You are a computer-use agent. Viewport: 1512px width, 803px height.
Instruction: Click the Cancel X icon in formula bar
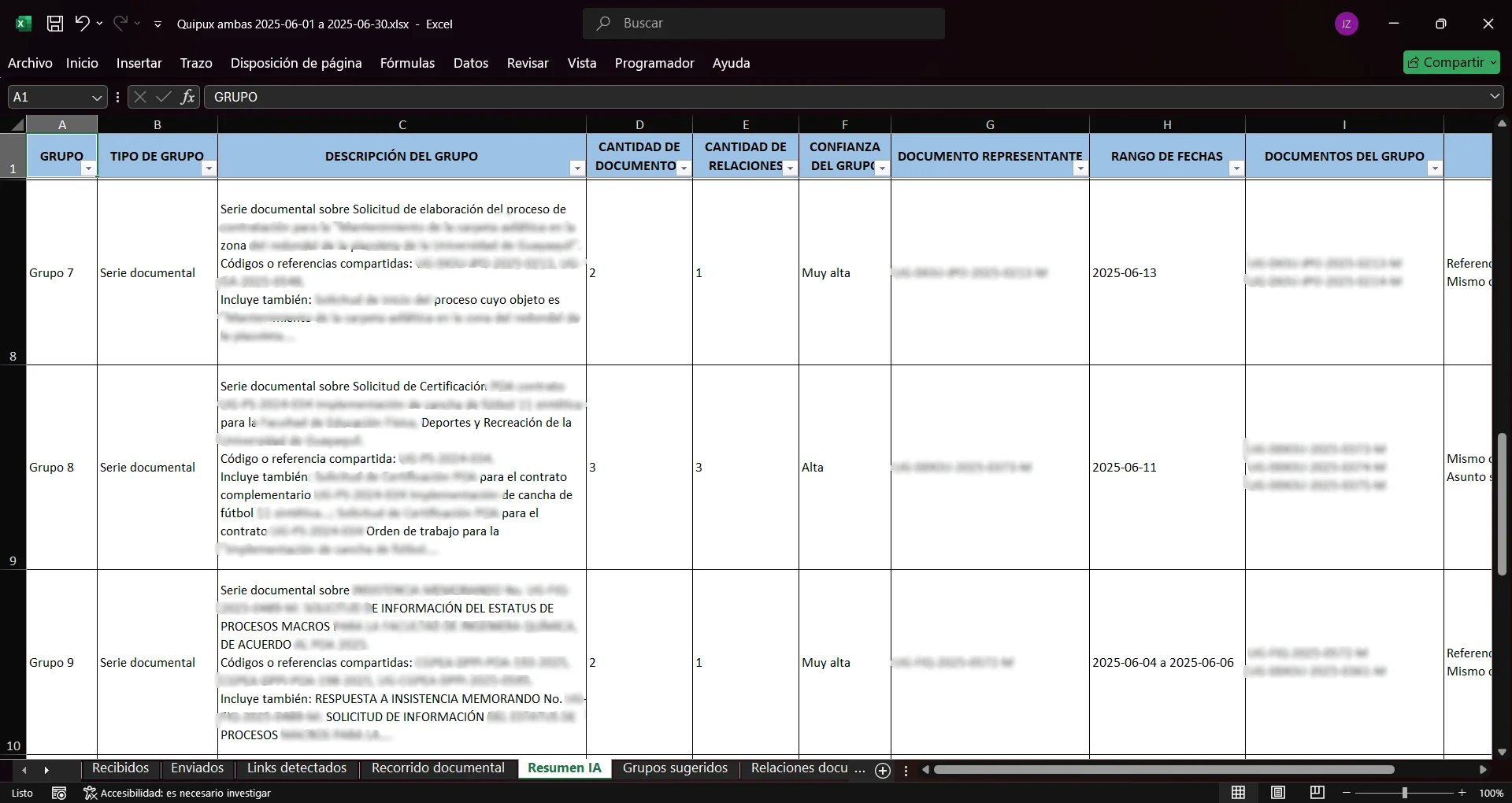(x=140, y=97)
